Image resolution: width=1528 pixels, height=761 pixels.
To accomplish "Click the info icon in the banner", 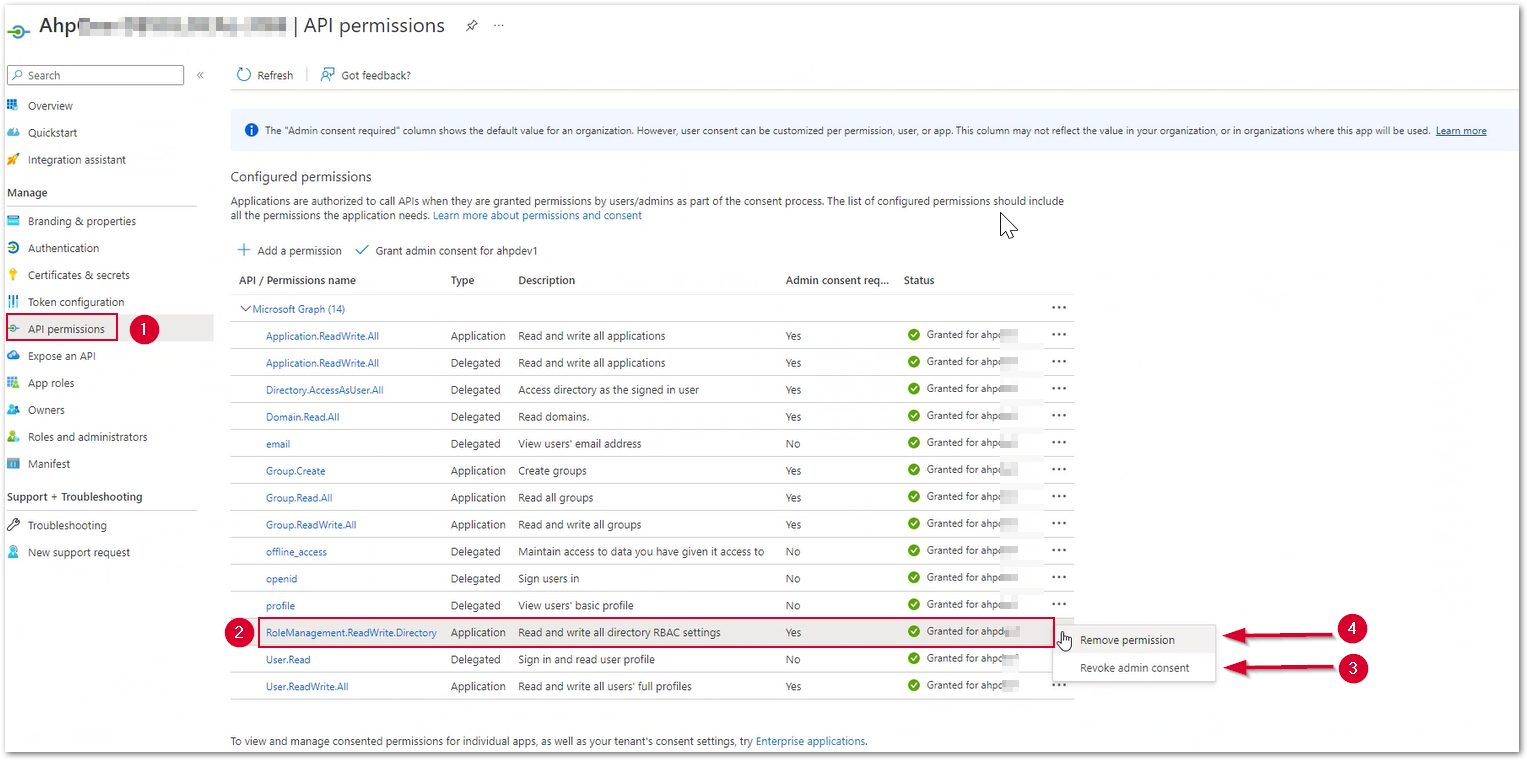I will (251, 130).
